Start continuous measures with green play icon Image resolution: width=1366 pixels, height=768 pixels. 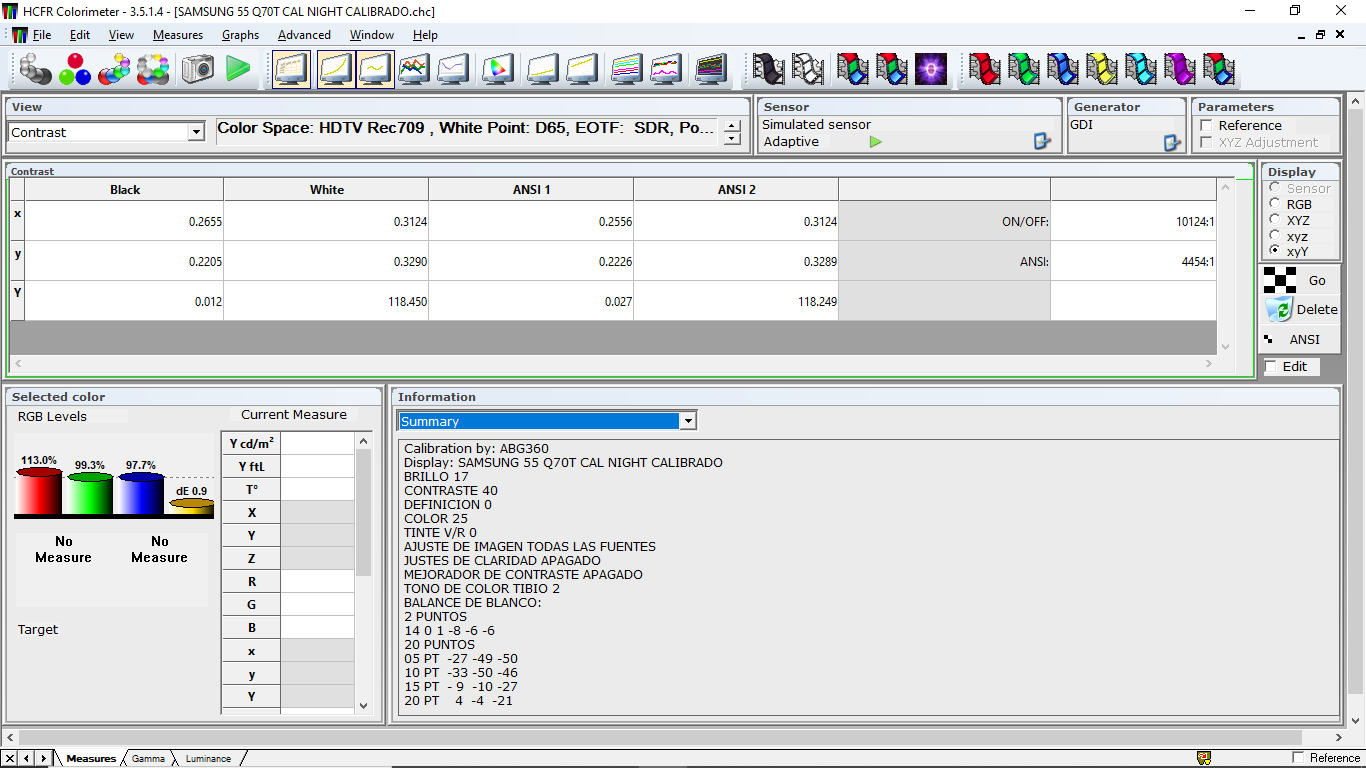[238, 69]
